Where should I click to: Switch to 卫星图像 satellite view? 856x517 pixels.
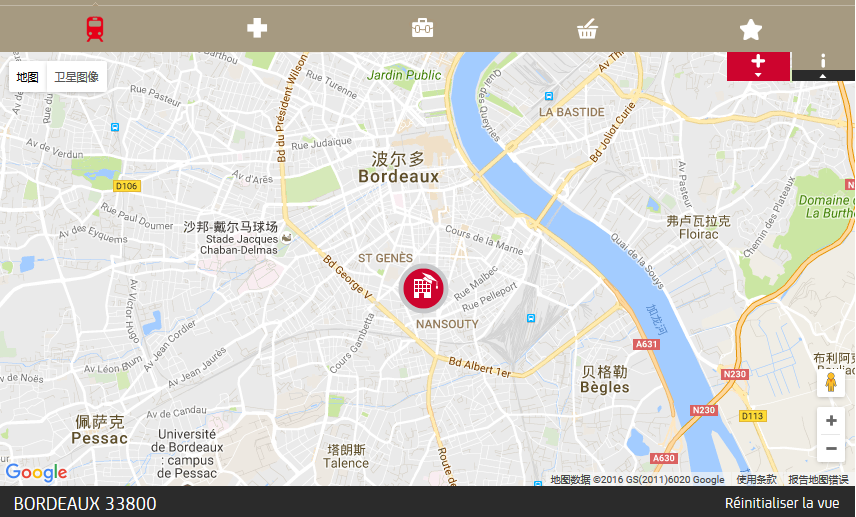pos(76,77)
